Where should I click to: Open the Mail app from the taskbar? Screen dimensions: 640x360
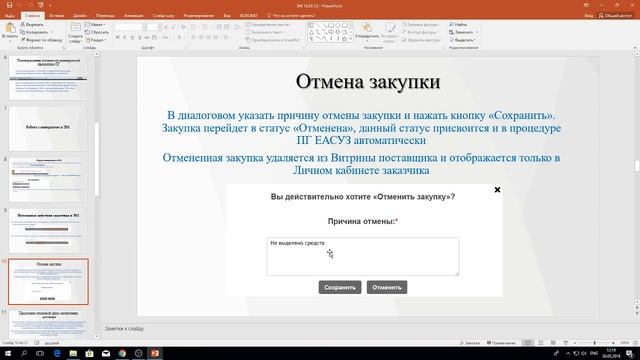106,353
